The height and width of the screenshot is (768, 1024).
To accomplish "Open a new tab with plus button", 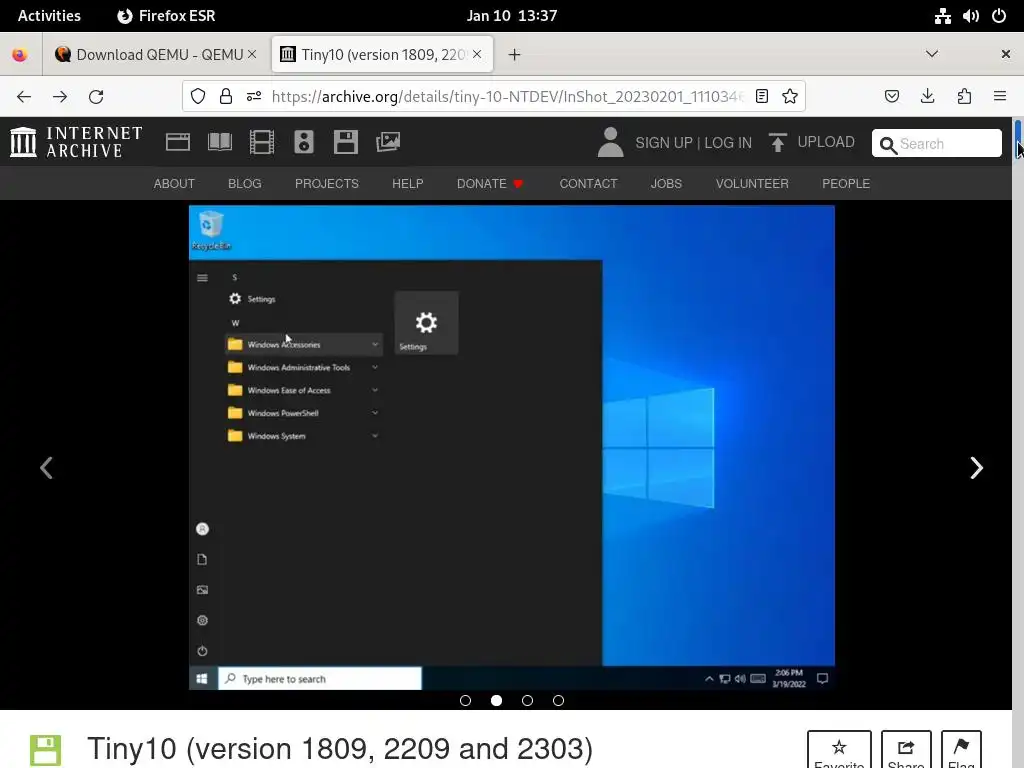I will [x=515, y=55].
